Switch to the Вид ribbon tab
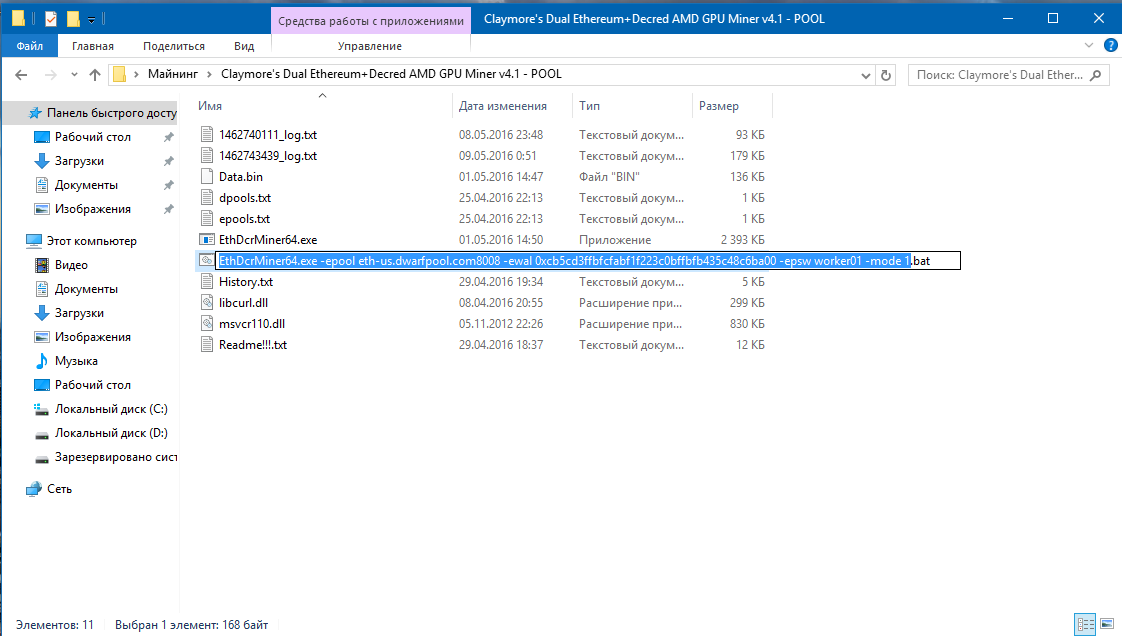 click(x=244, y=46)
